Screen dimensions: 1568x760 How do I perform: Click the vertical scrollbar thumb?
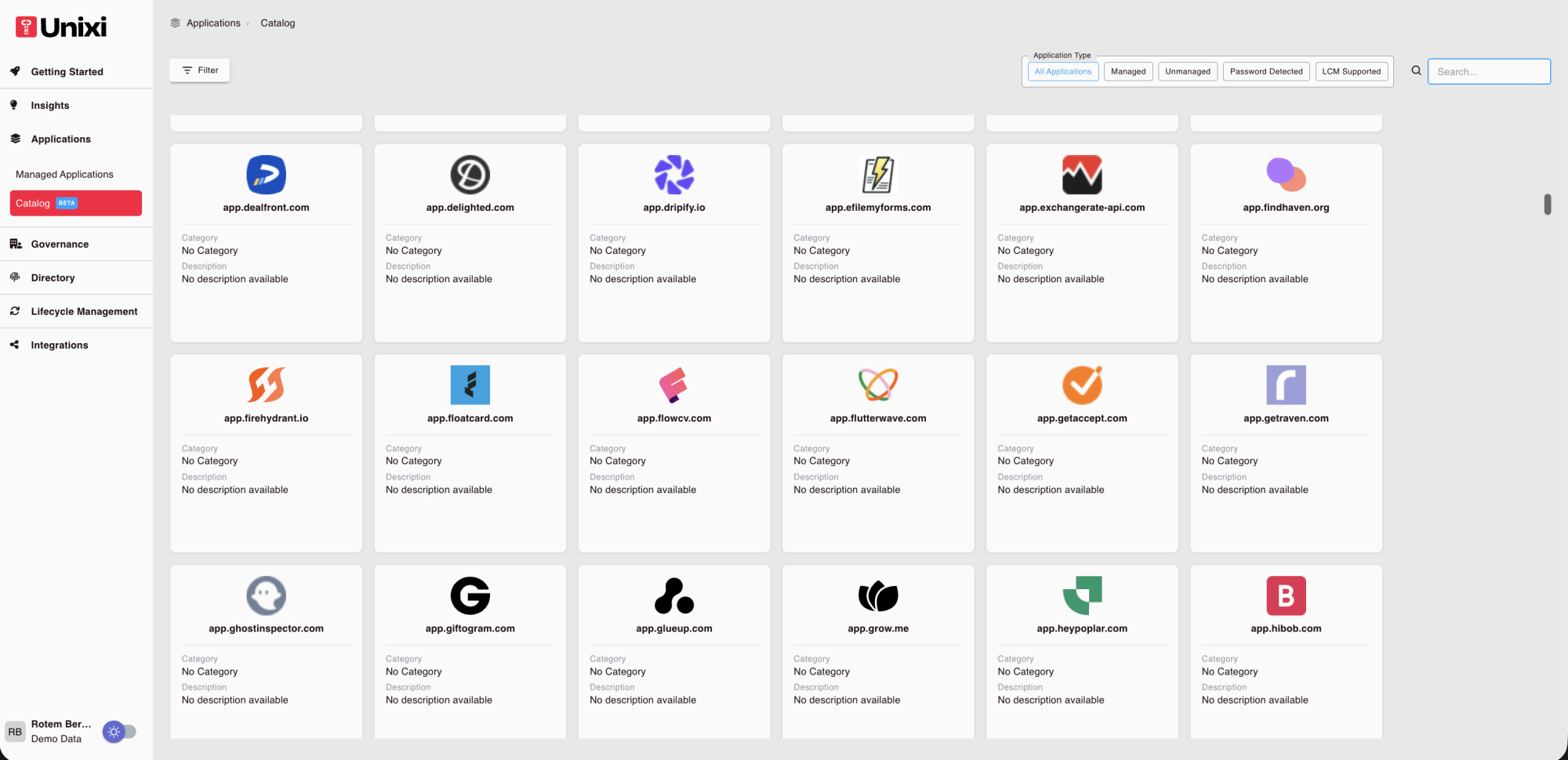(x=1548, y=204)
